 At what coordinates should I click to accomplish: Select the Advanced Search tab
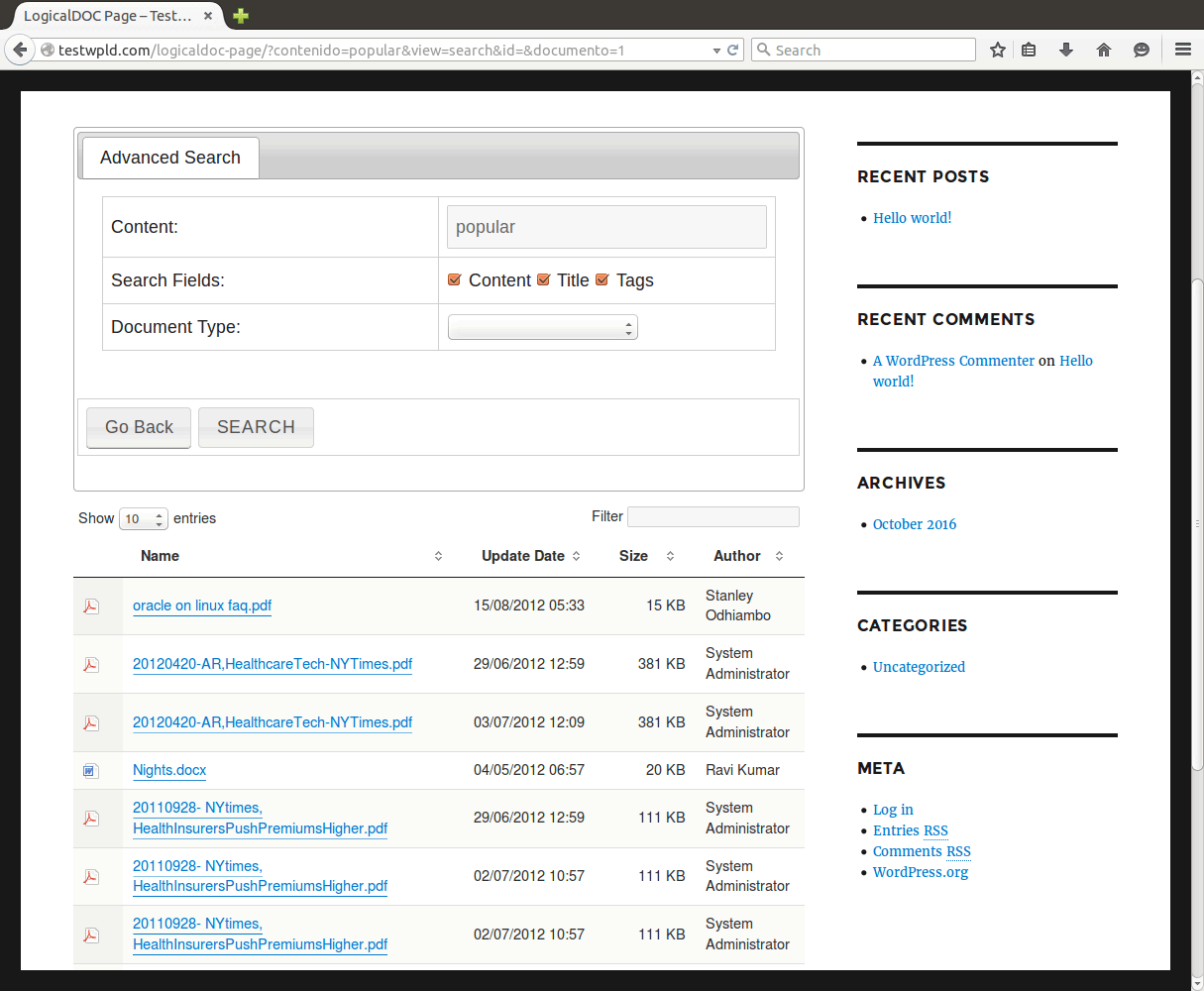[169, 158]
